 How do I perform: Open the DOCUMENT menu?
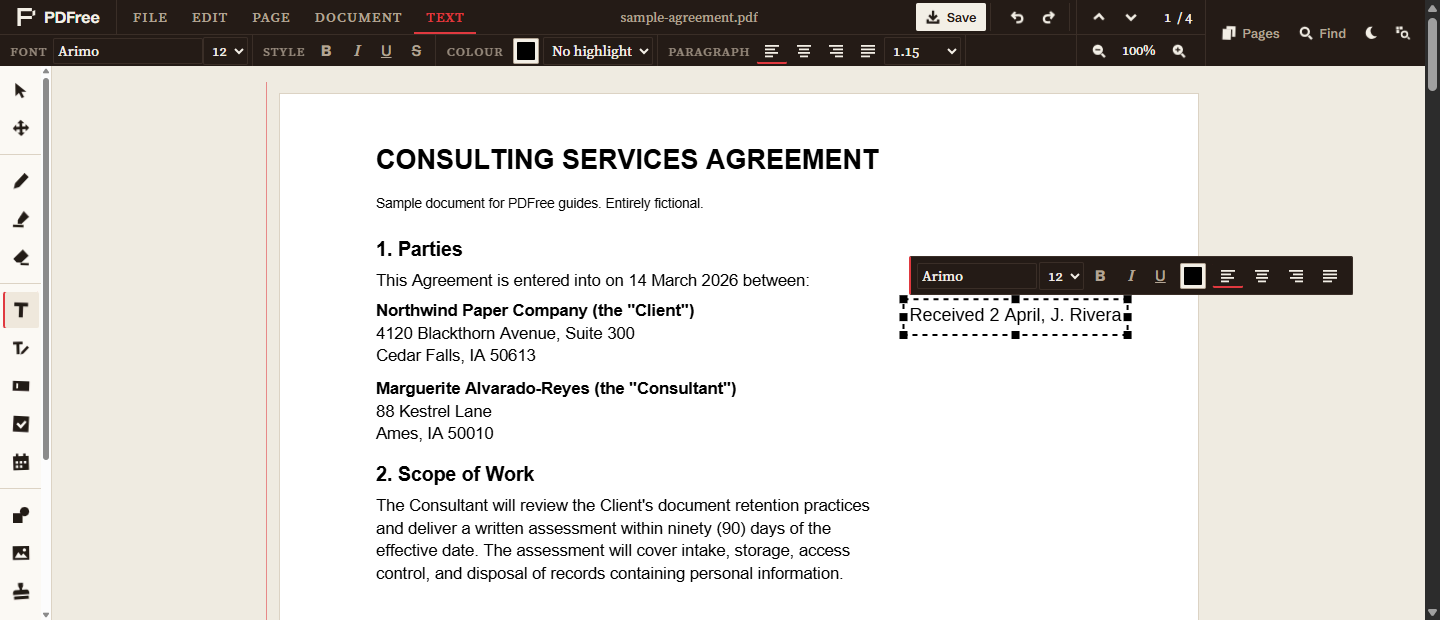point(358,18)
